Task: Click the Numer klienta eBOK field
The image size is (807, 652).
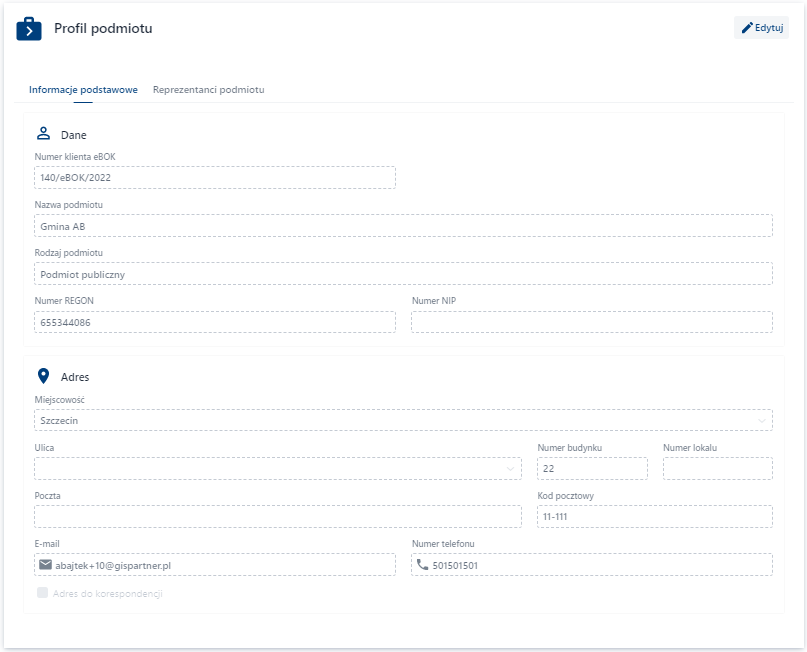Action: (x=215, y=177)
